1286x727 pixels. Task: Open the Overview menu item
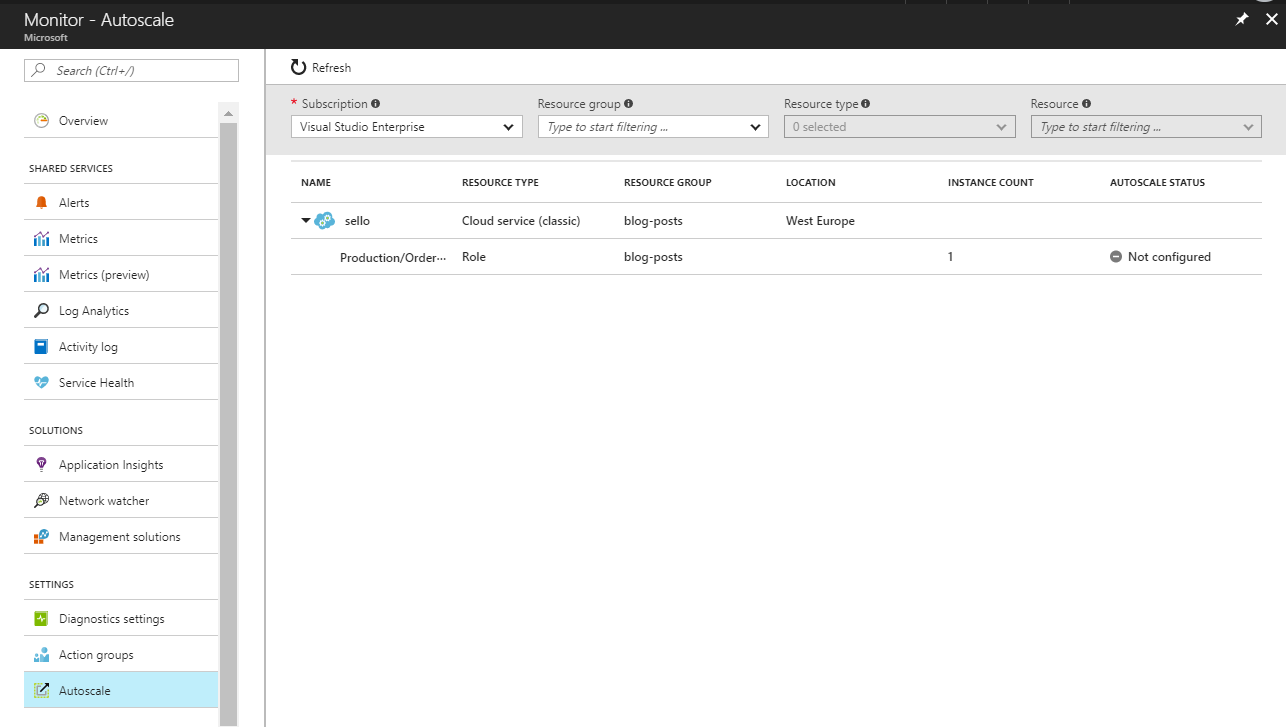(120, 121)
